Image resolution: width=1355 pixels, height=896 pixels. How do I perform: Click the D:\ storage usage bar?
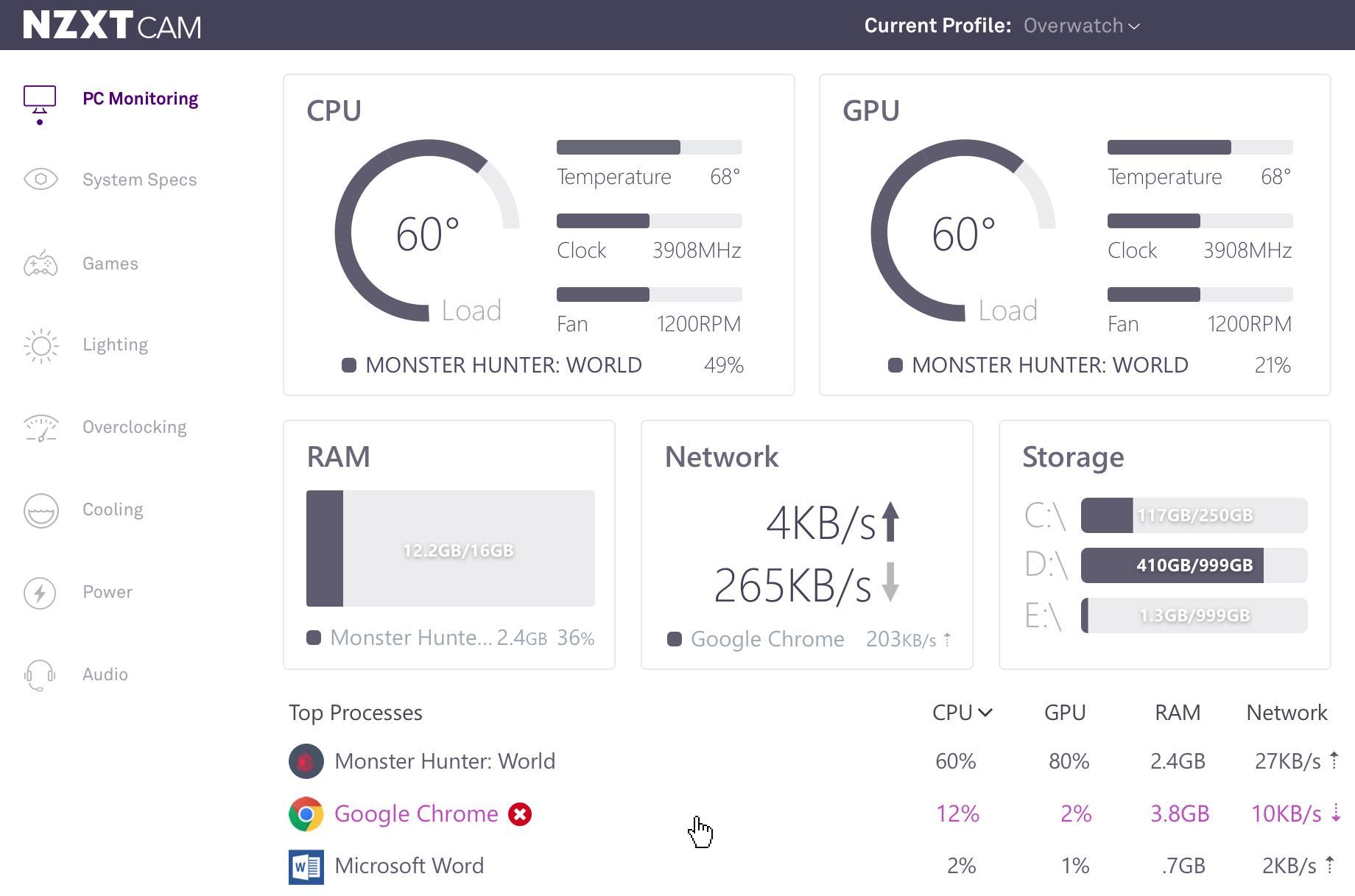coord(1194,565)
